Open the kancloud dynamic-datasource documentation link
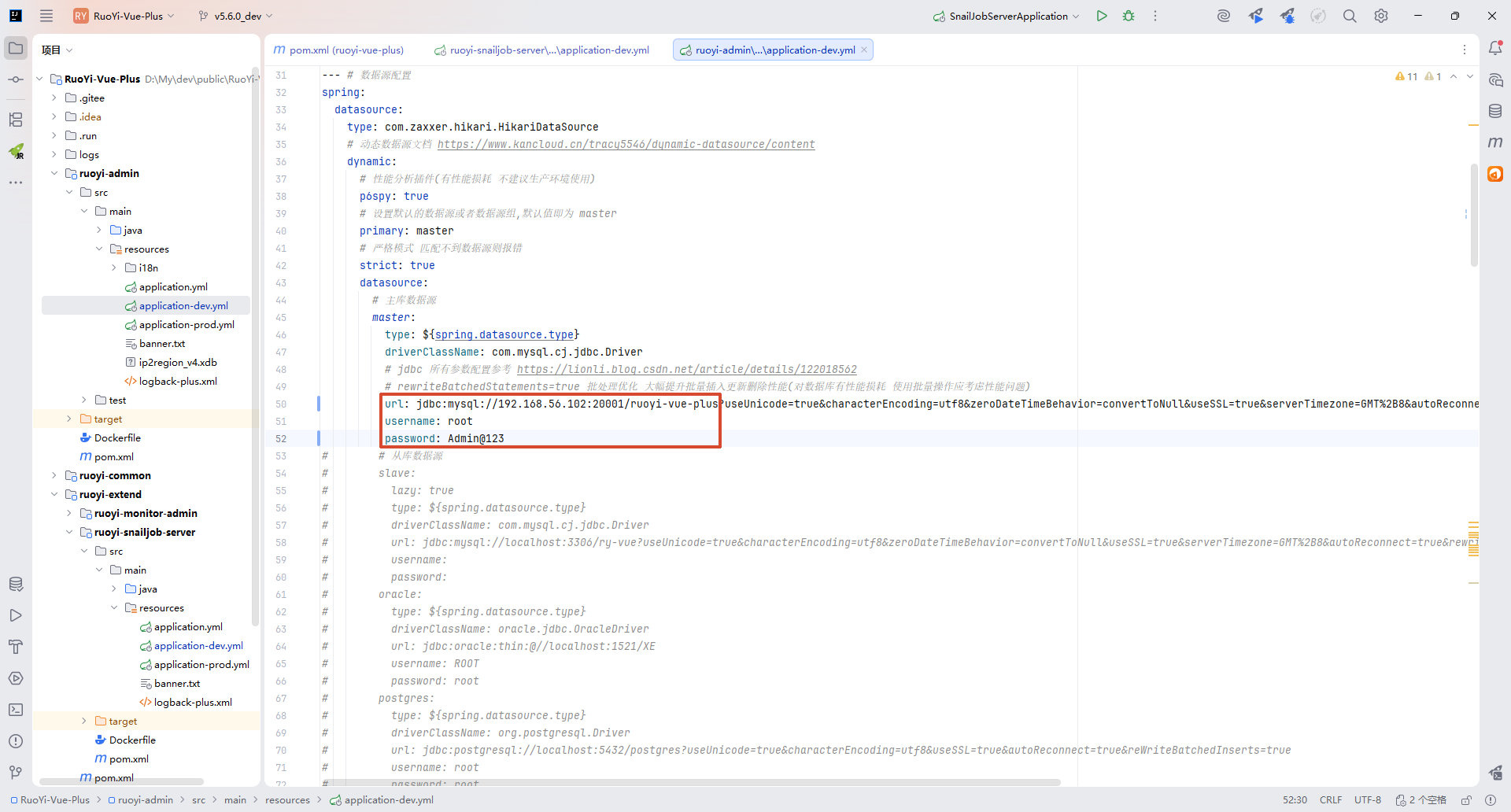Viewport: 1511px width, 812px height. click(x=626, y=145)
